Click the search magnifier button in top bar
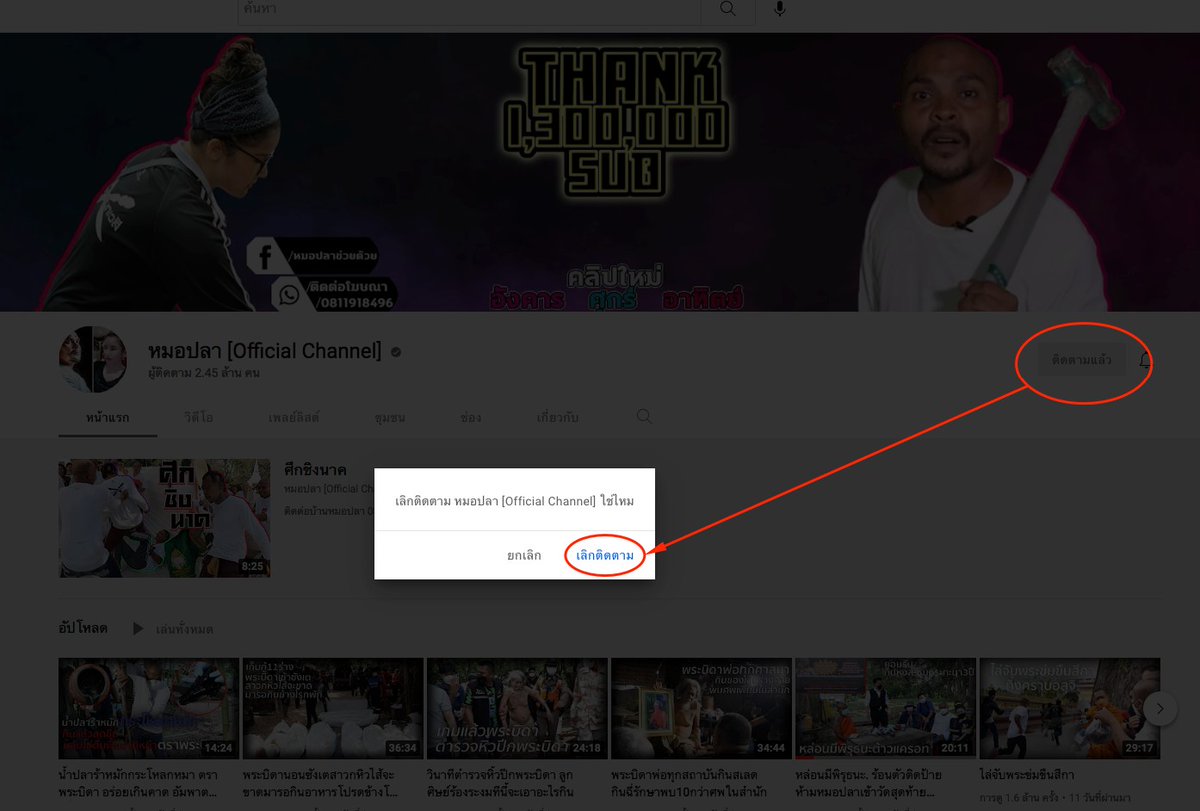Screen dimensions: 1200x811 (728, 9)
